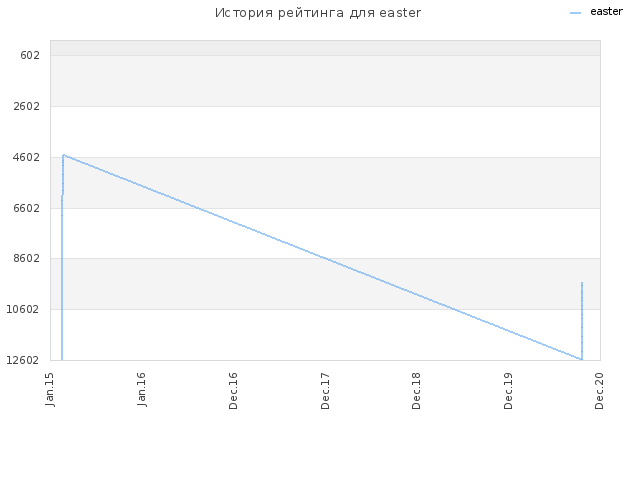The width and height of the screenshot is (640, 480).
Task: Select the 10602 y-axis label
Action: (23, 309)
